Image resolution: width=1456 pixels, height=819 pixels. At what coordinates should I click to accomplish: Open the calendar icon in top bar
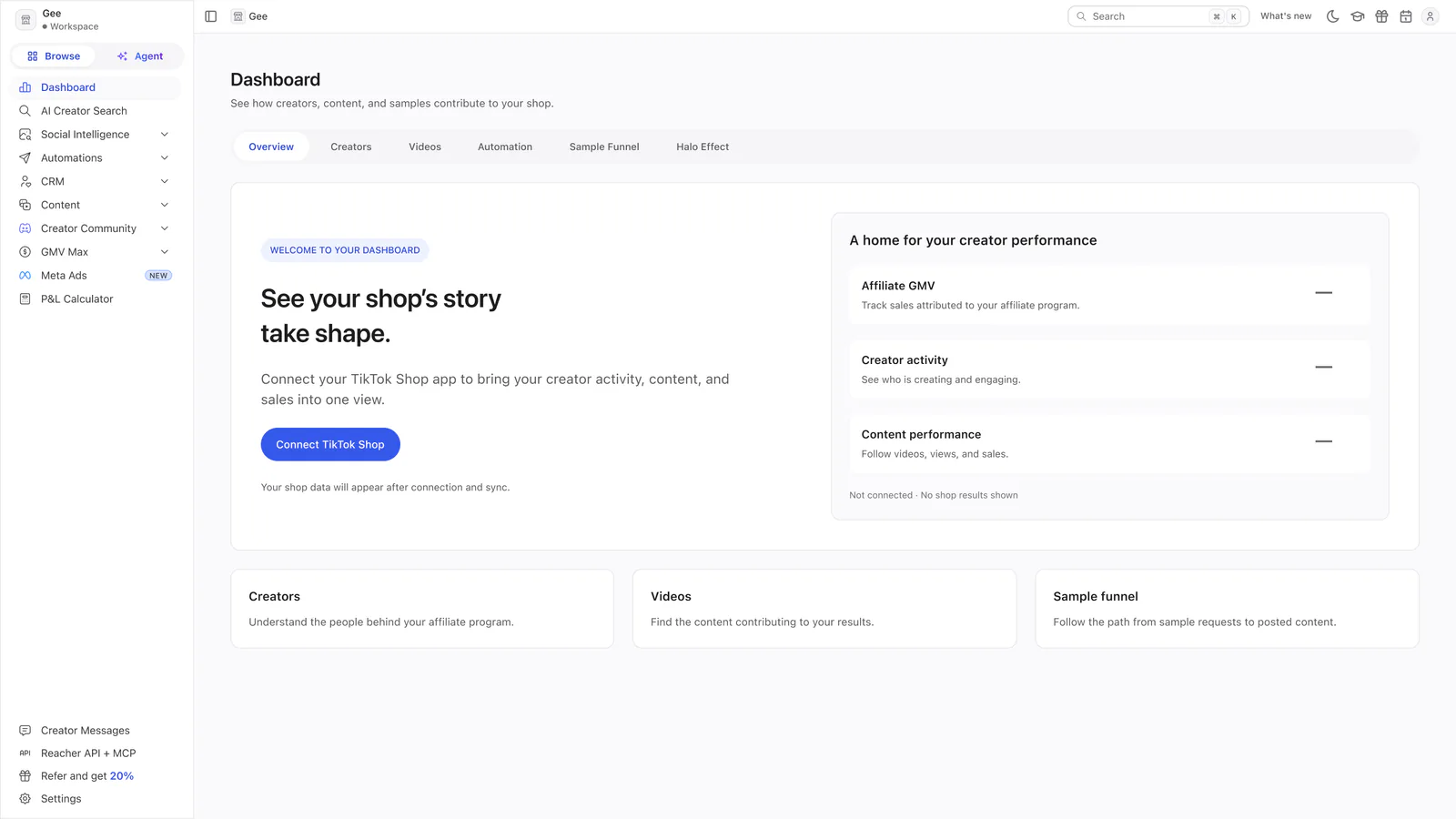point(1406,16)
